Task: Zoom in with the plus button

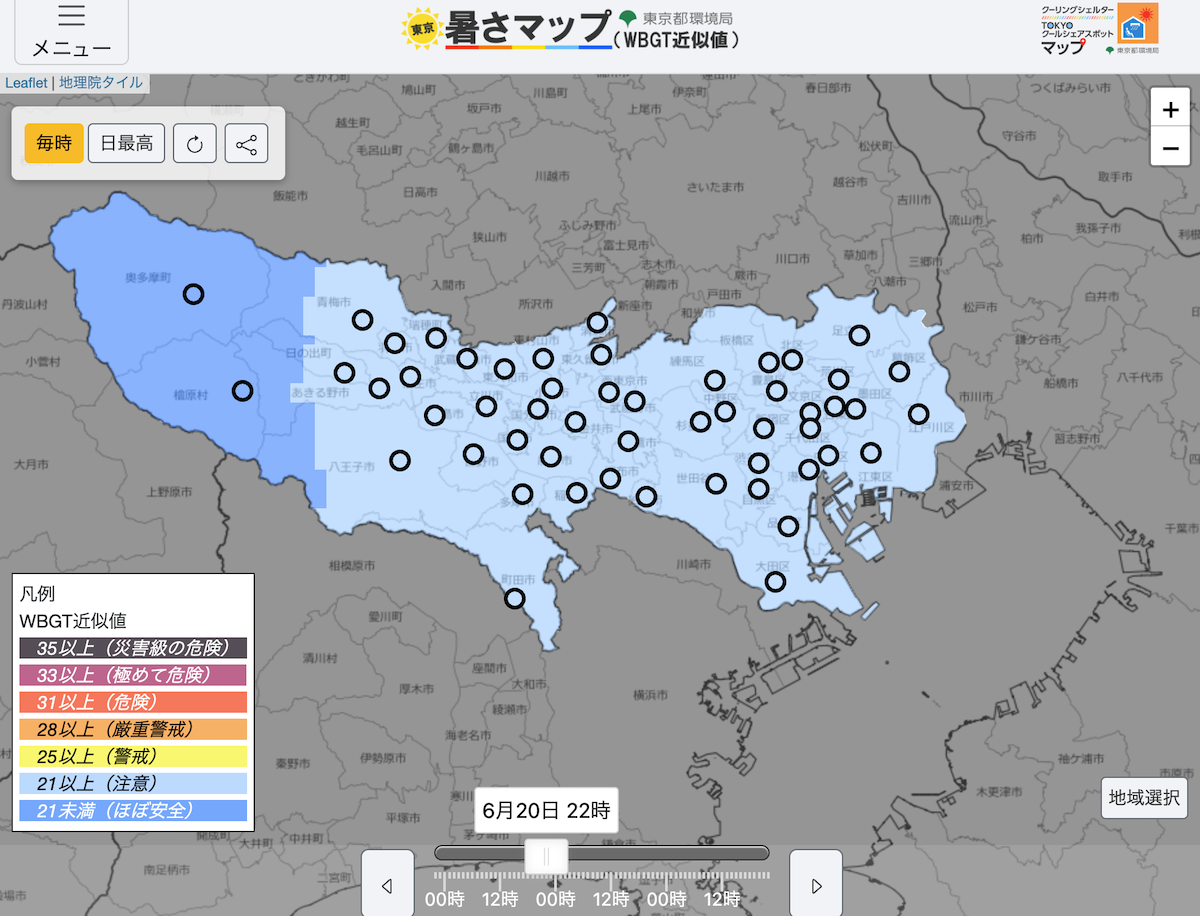Action: (x=1170, y=108)
